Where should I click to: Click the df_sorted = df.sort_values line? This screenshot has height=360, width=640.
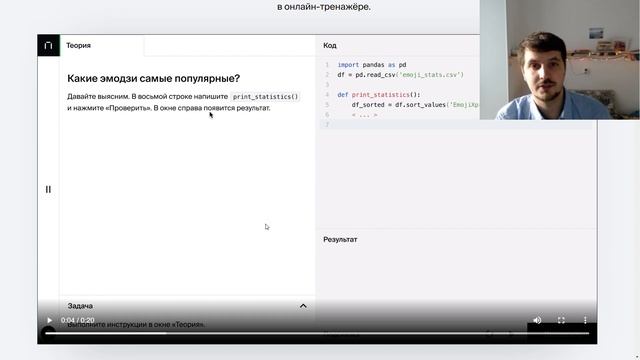[415, 105]
